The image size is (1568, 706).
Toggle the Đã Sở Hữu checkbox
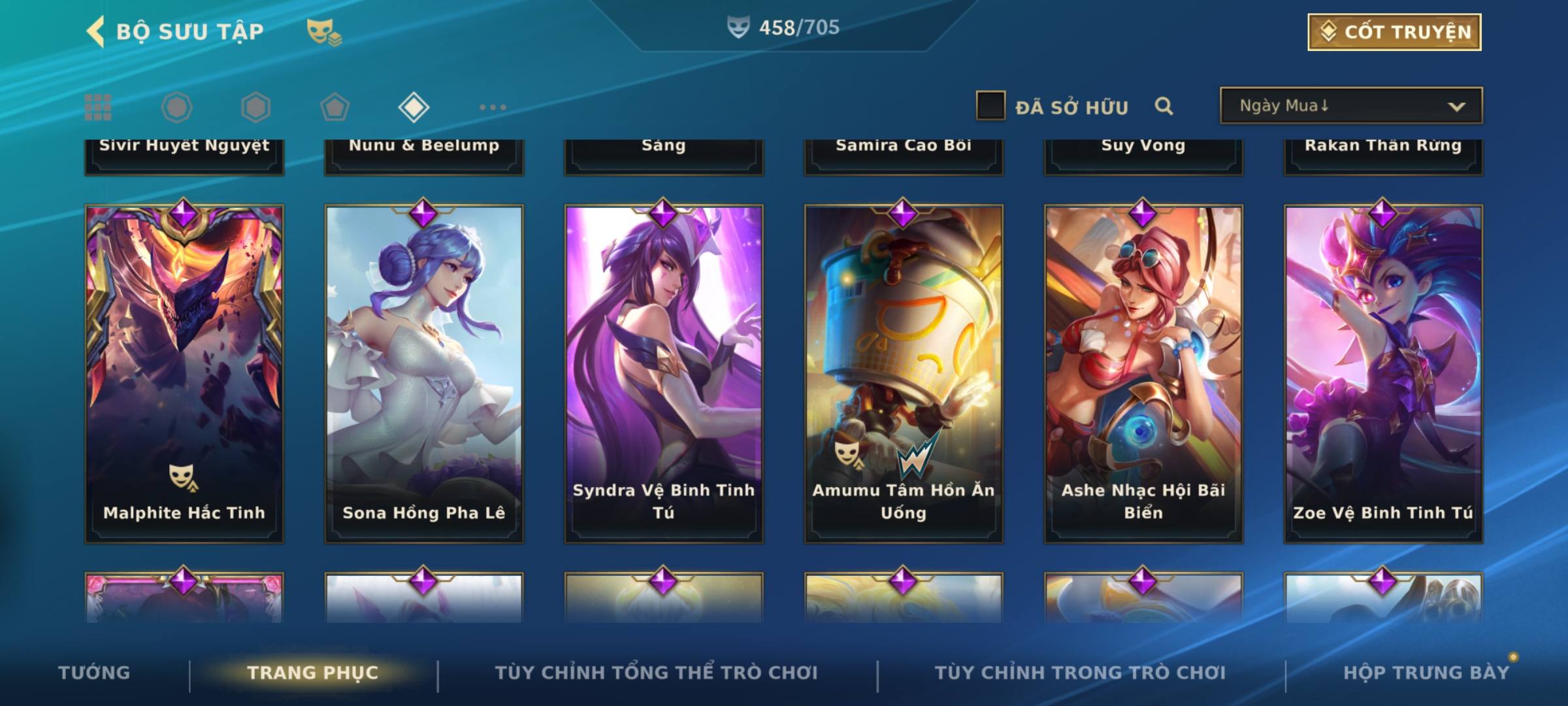[x=990, y=106]
